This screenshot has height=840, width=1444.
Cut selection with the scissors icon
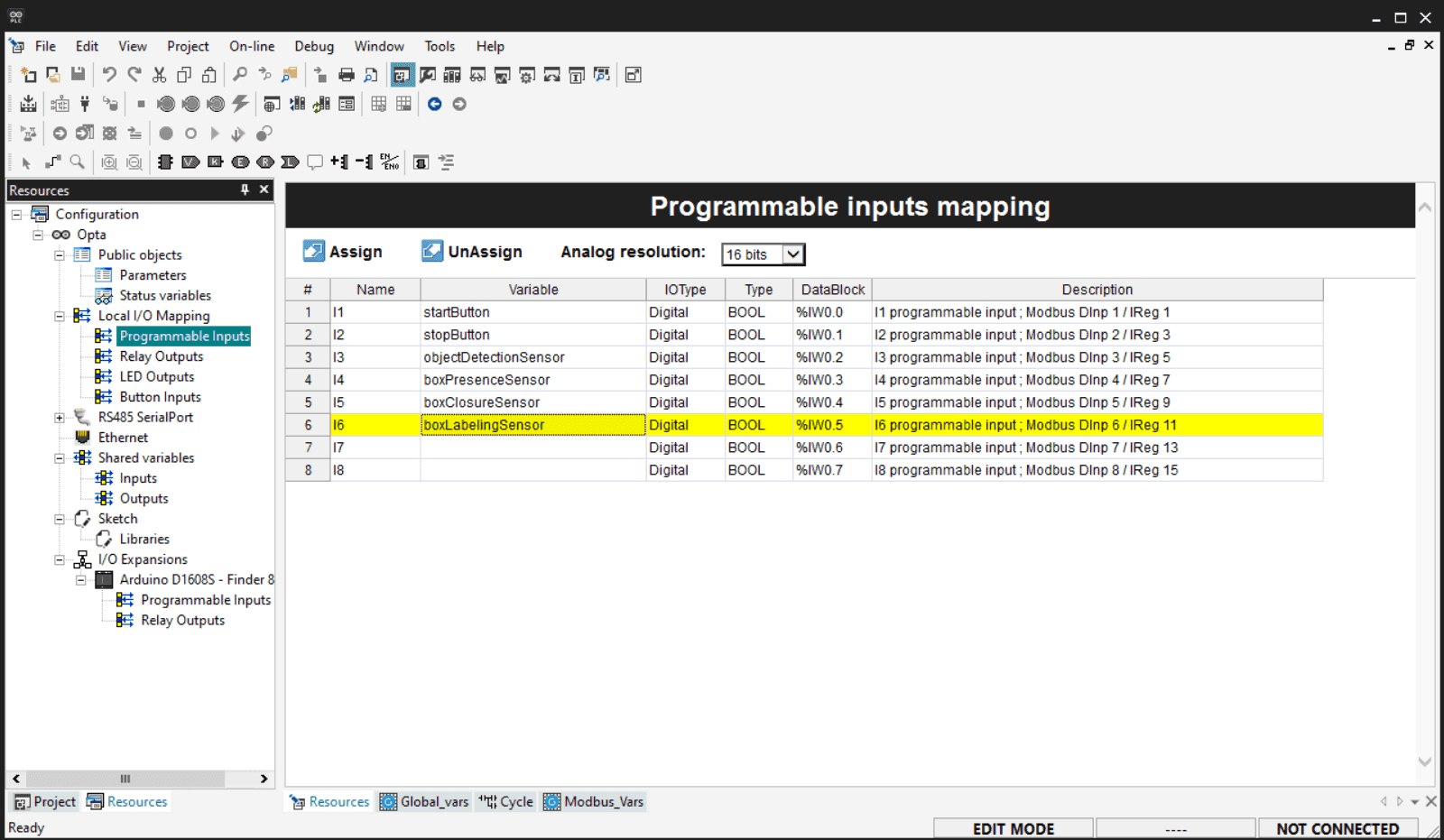click(x=160, y=75)
